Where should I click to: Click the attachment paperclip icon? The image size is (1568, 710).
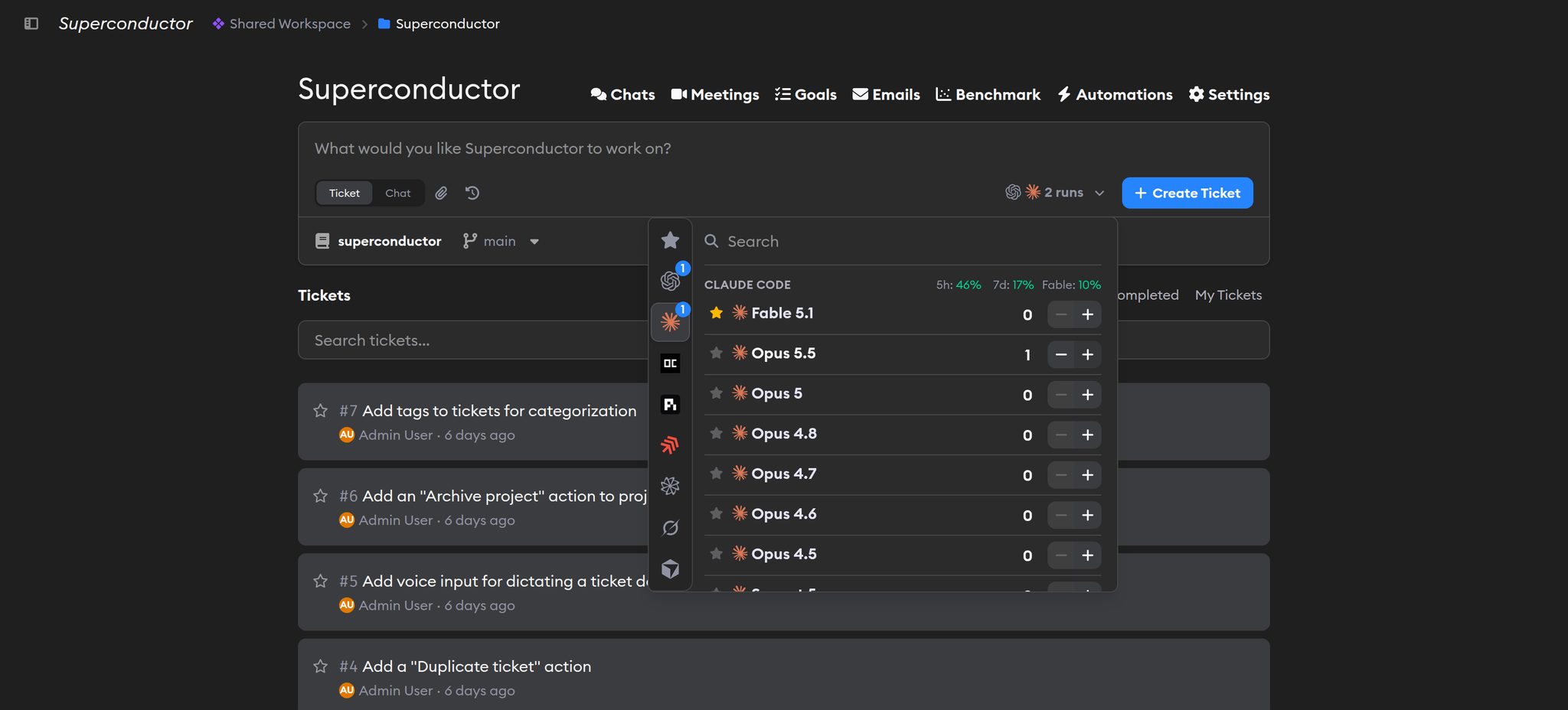click(x=441, y=193)
